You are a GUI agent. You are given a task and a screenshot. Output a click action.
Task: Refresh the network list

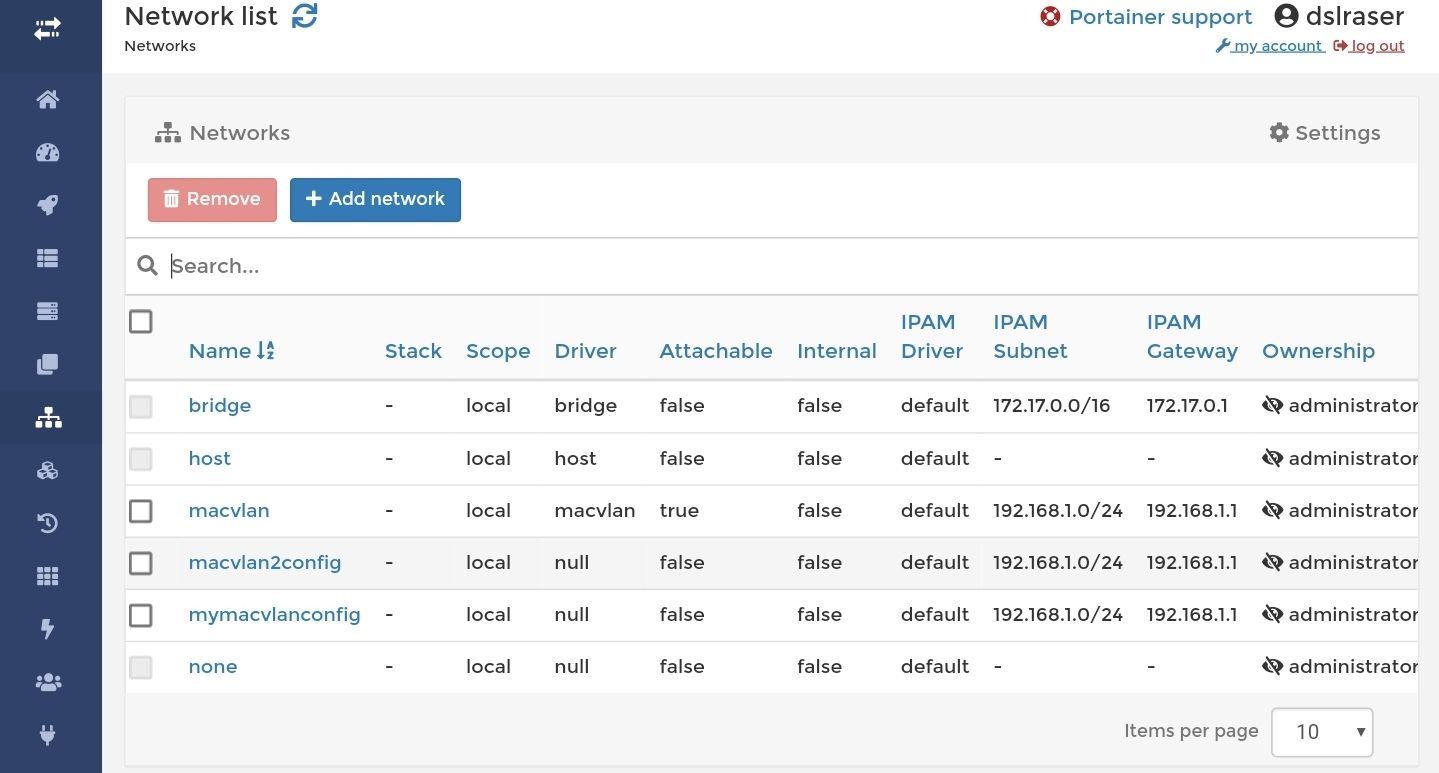pos(305,16)
